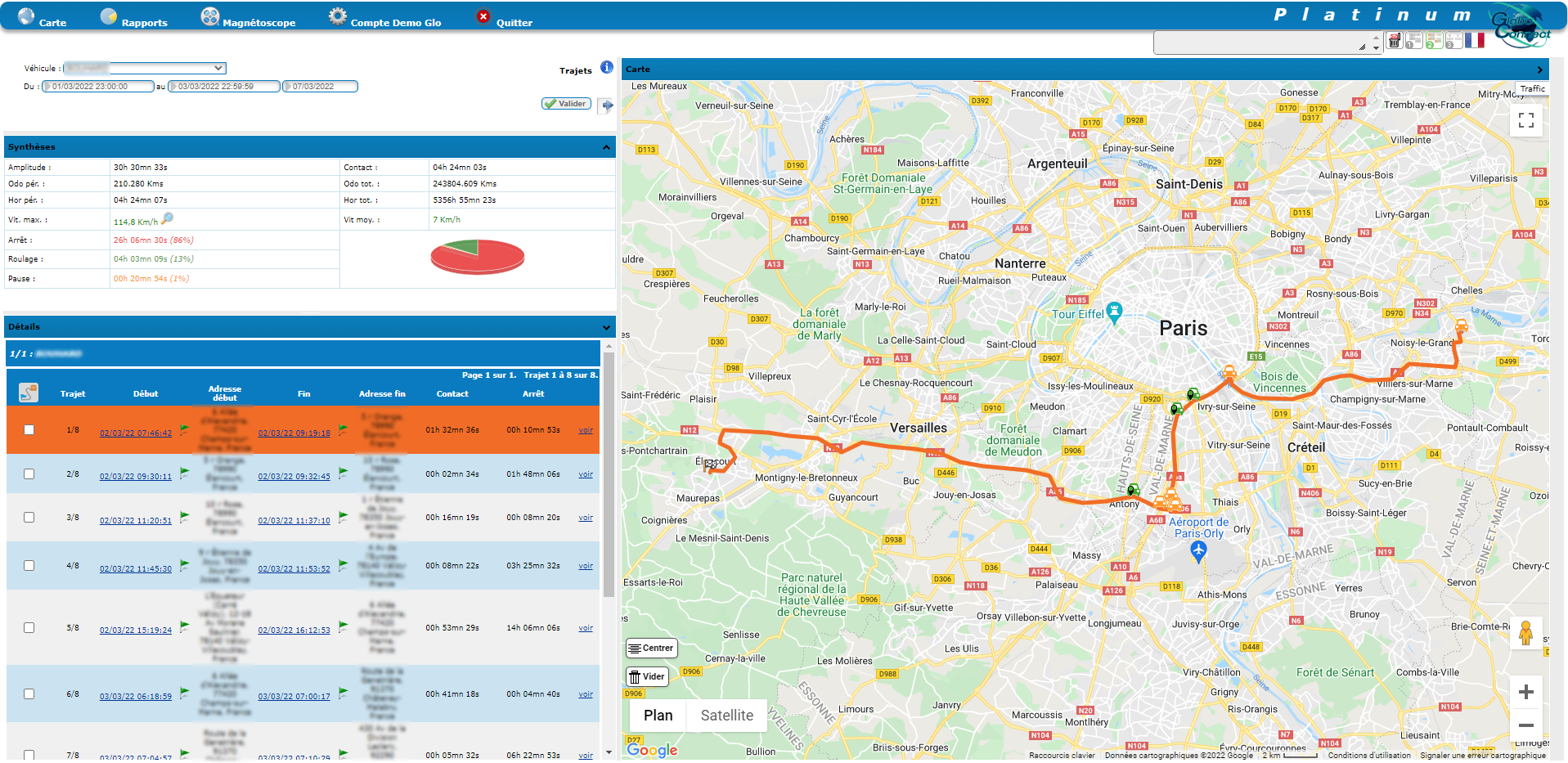Viewport: 1568px width, 763px height.
Task: Open the Véhicule dropdown
Action: click(x=145, y=68)
